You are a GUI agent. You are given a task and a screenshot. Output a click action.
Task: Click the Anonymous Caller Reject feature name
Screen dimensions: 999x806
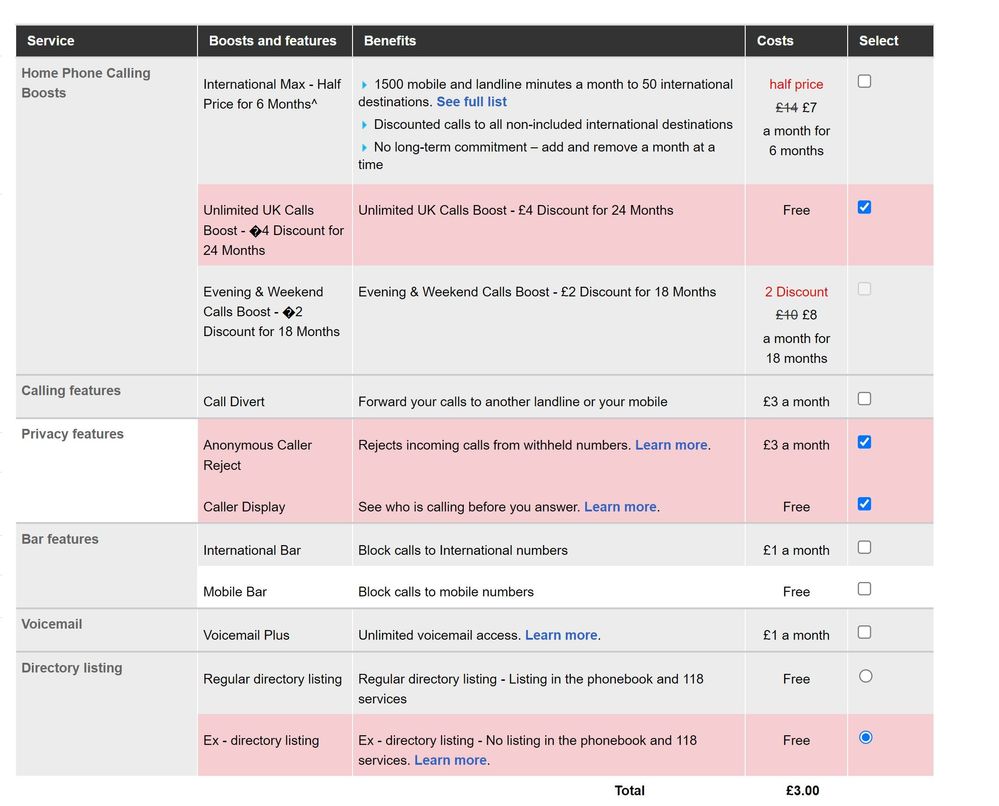coord(257,455)
